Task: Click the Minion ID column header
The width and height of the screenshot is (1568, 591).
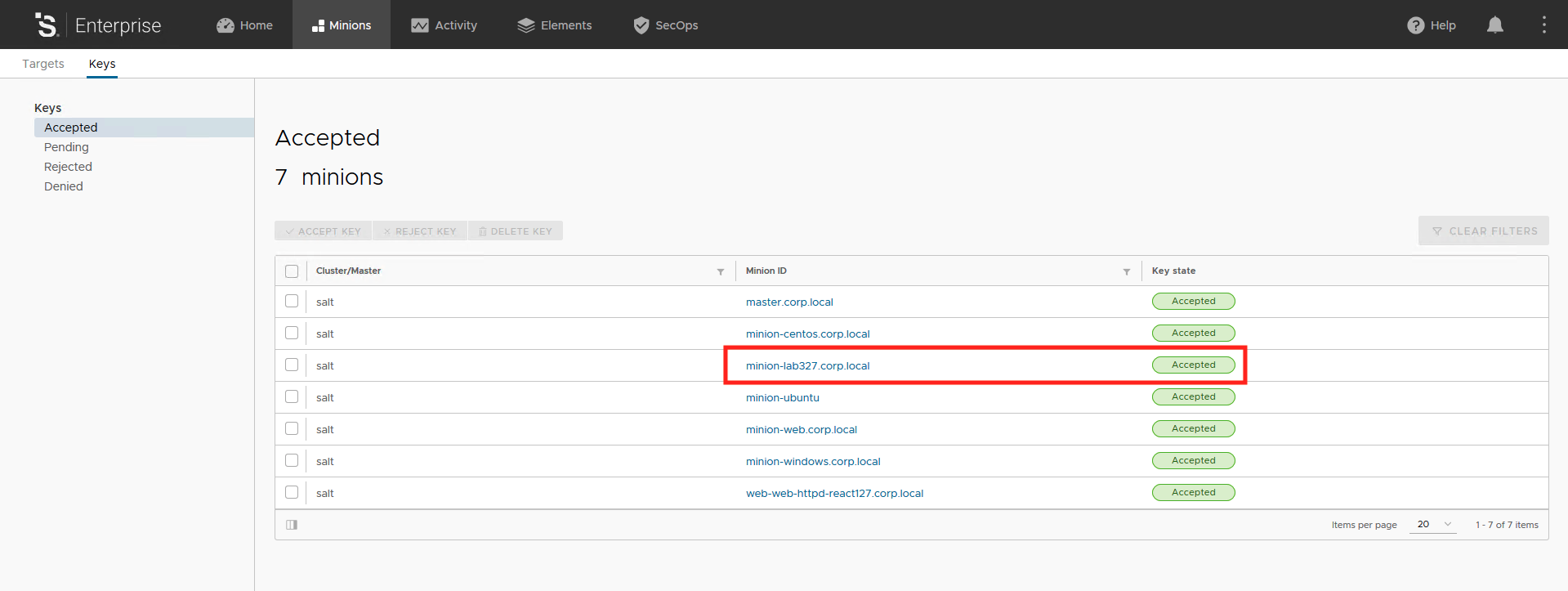Action: [x=766, y=271]
